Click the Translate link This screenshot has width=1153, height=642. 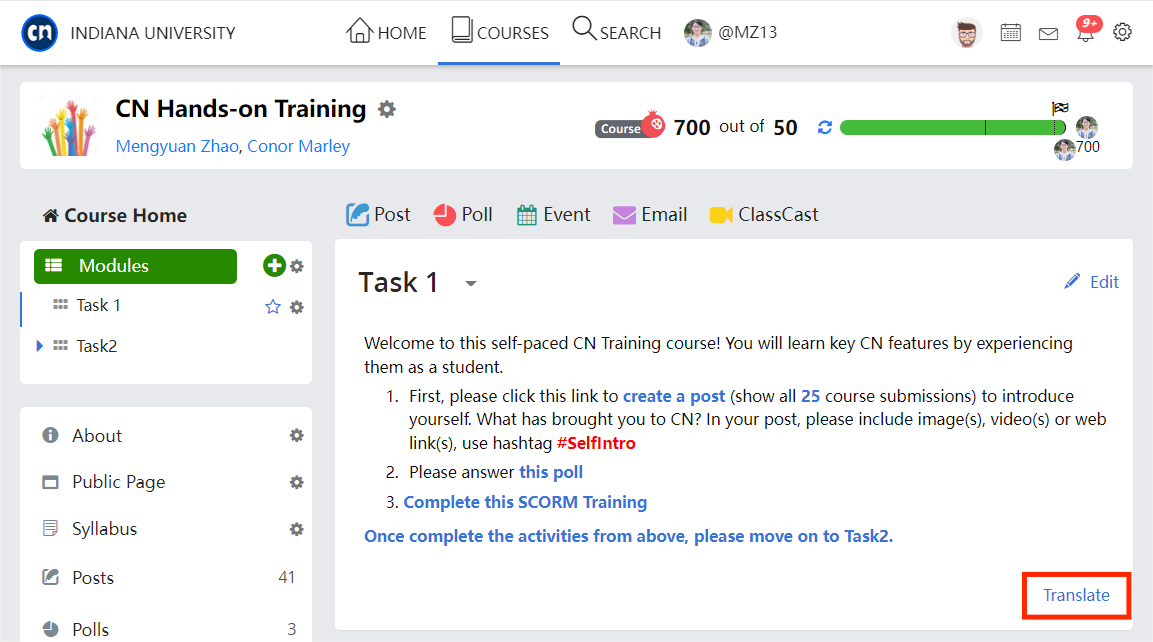coord(1076,595)
